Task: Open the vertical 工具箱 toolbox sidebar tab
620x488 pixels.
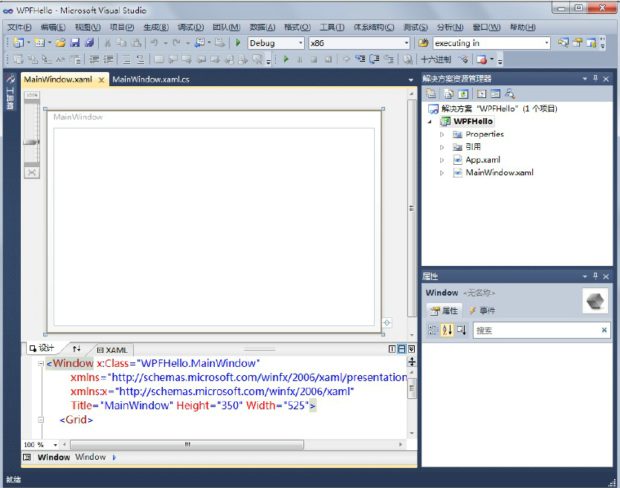Action: point(11,93)
